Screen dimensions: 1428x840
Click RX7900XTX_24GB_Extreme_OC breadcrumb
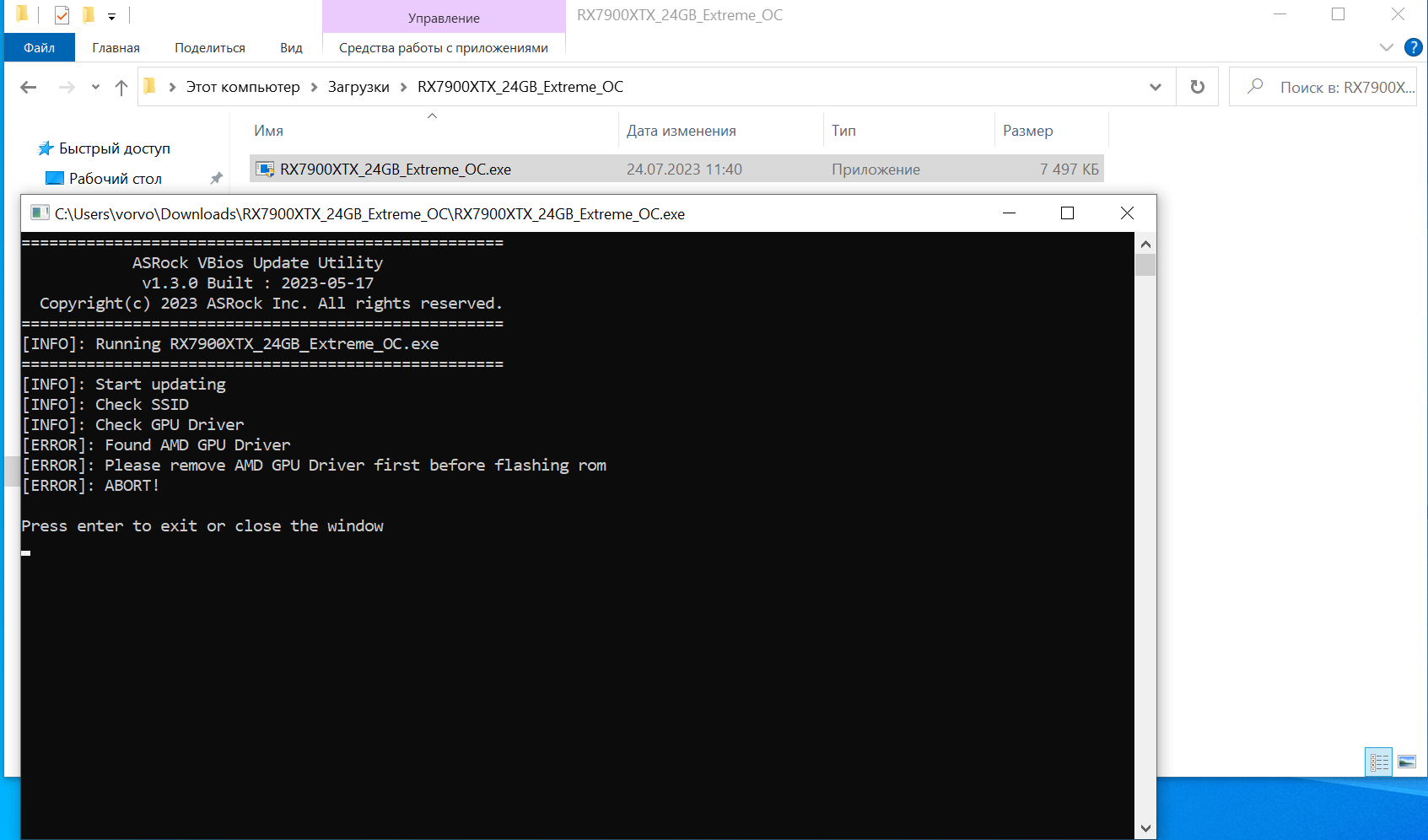520,87
